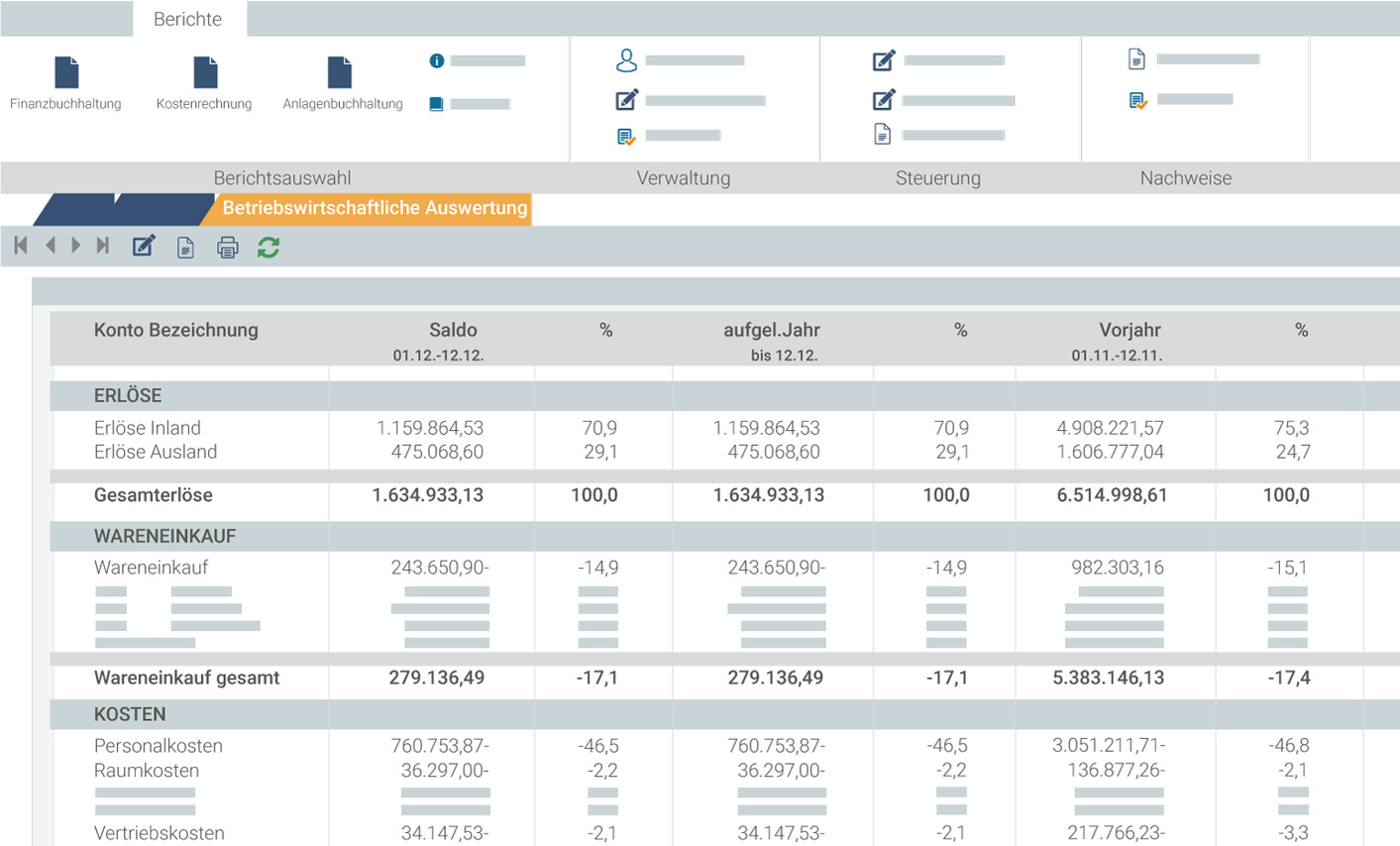Open the Kostenrechnung report
The height and width of the screenshot is (846, 1400).
coord(204,73)
